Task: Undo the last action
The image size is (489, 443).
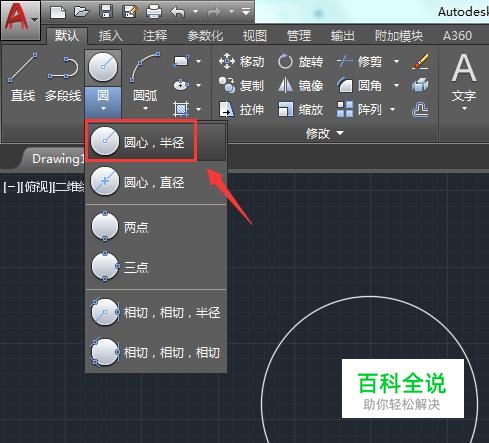Action: [x=178, y=12]
